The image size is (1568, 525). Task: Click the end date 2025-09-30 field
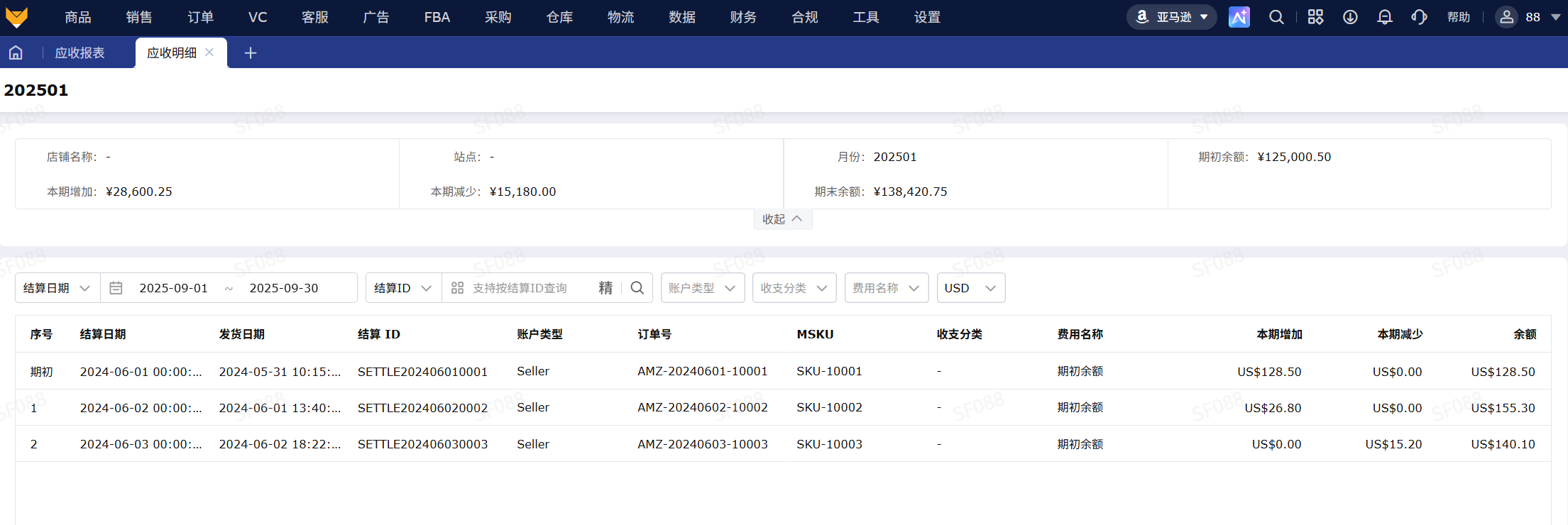point(284,288)
